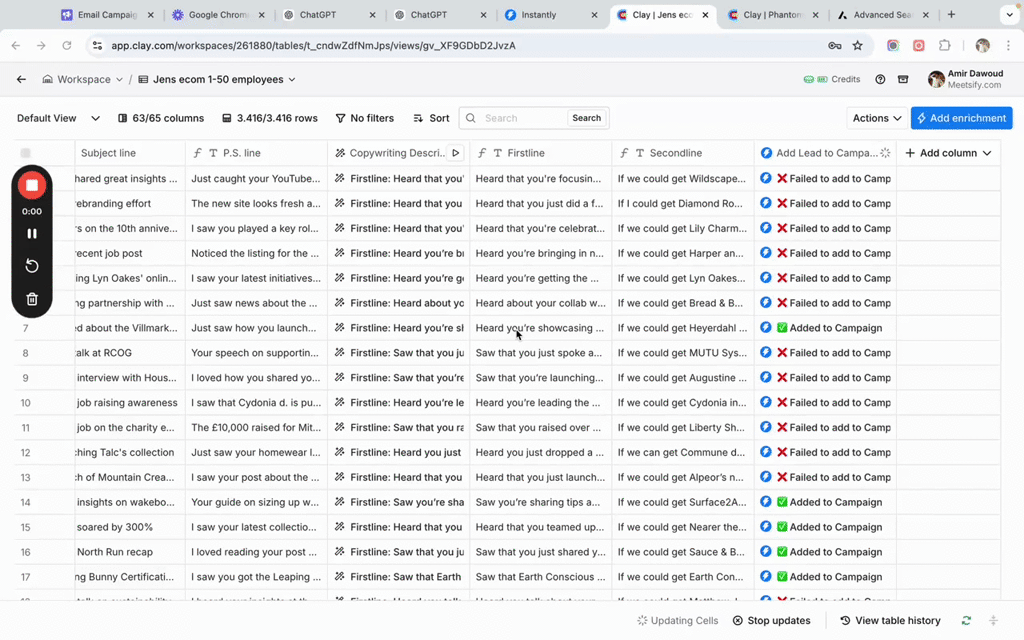Click the refresh icon in the bottom bar
The height and width of the screenshot is (640, 1024).
tap(966, 621)
